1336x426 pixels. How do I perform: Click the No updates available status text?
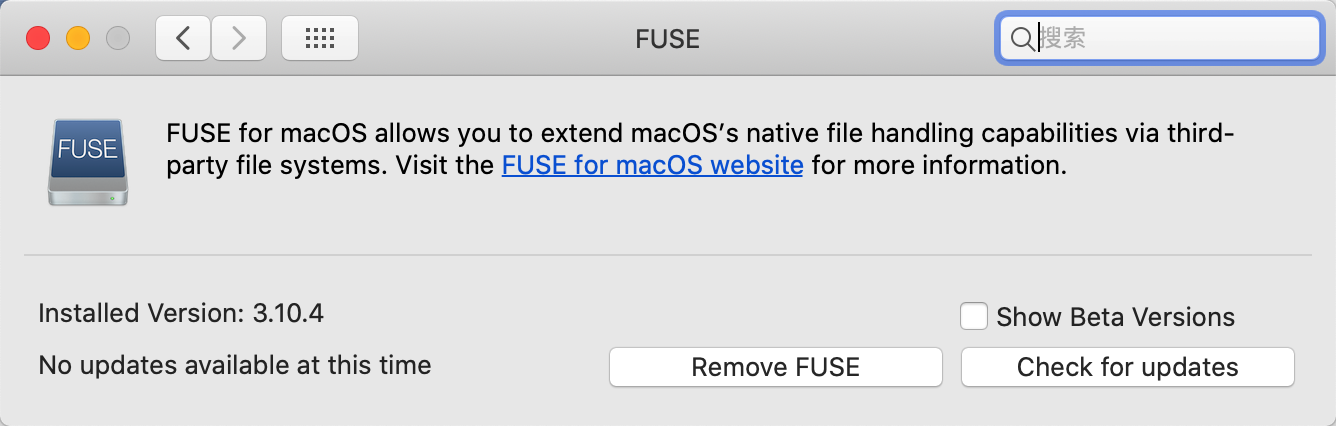point(235,365)
